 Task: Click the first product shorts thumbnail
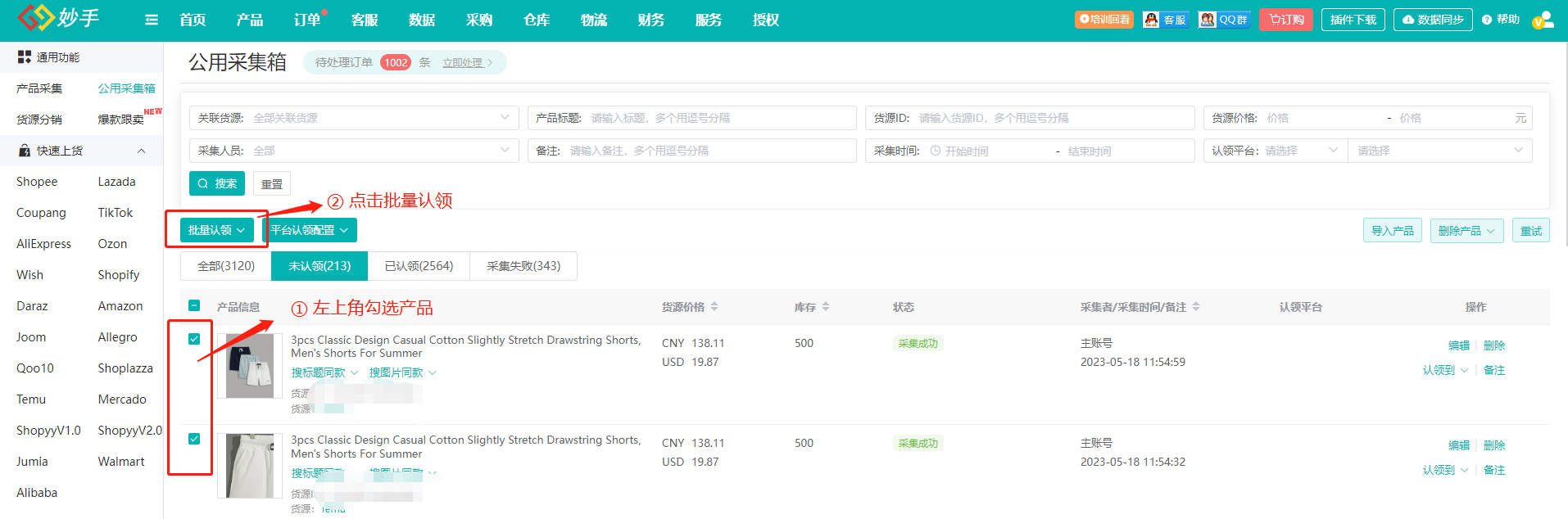pos(250,366)
